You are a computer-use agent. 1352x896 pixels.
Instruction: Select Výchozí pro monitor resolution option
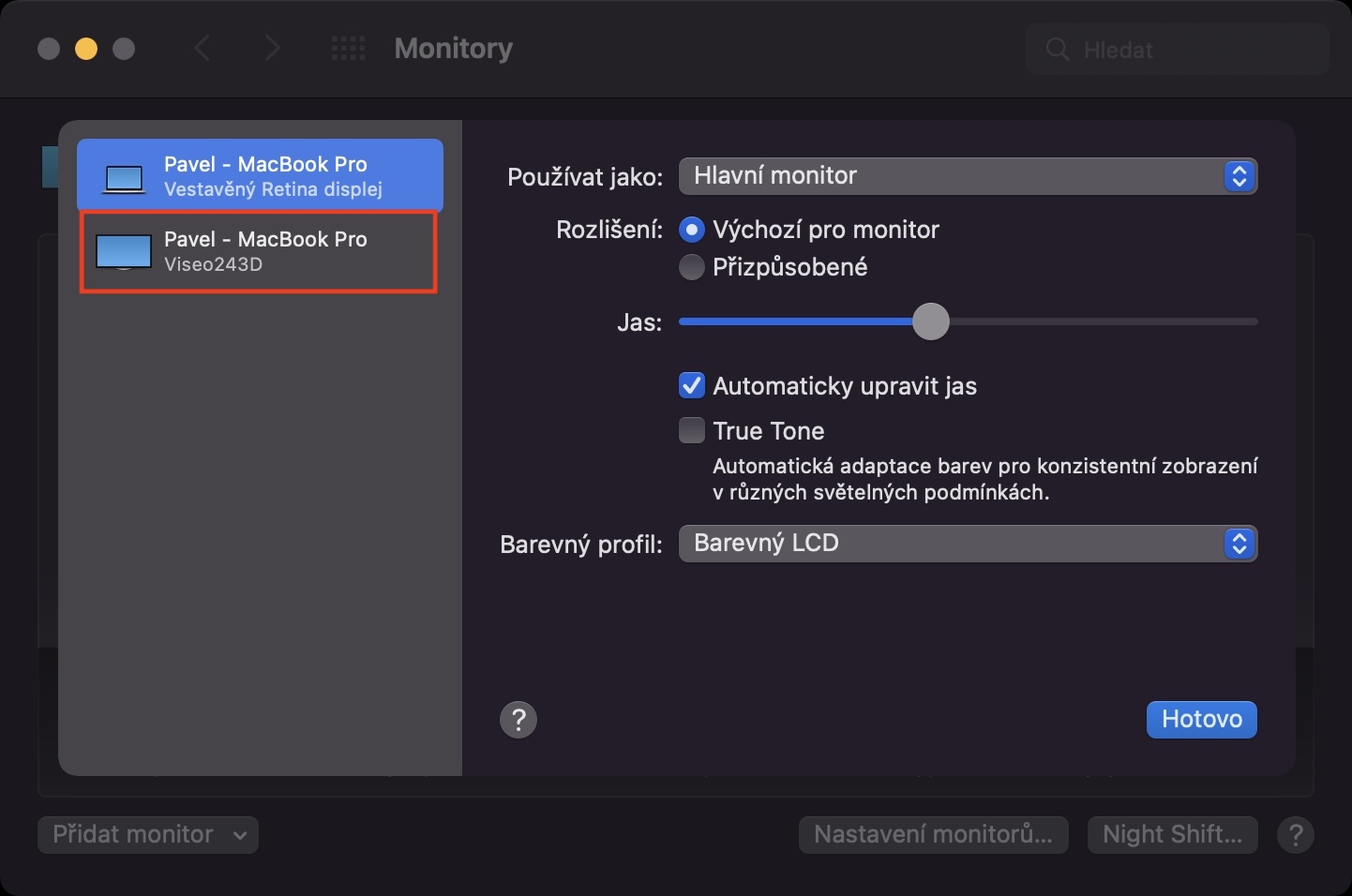(692, 230)
